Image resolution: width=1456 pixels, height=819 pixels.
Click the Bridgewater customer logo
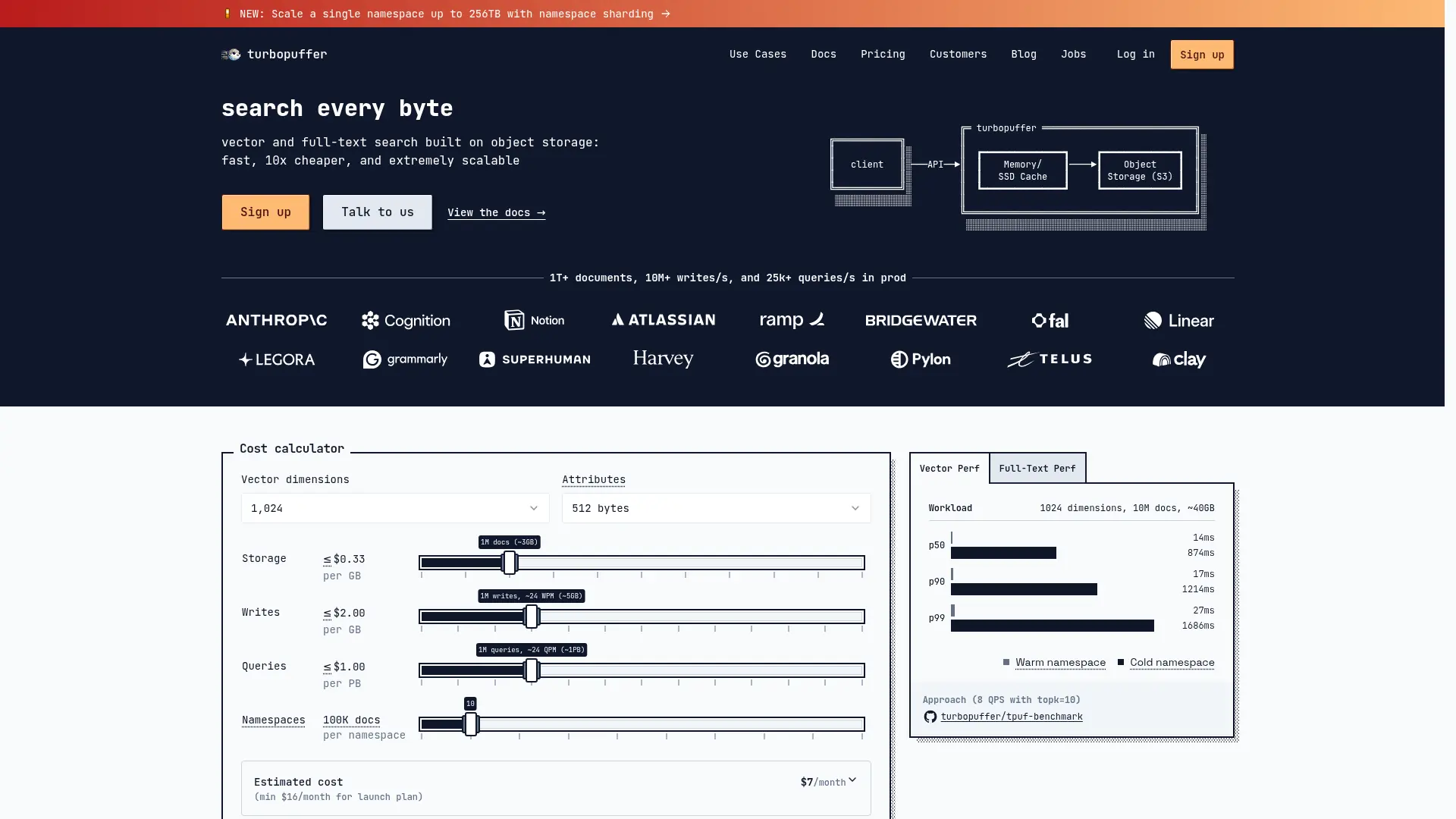(x=921, y=320)
